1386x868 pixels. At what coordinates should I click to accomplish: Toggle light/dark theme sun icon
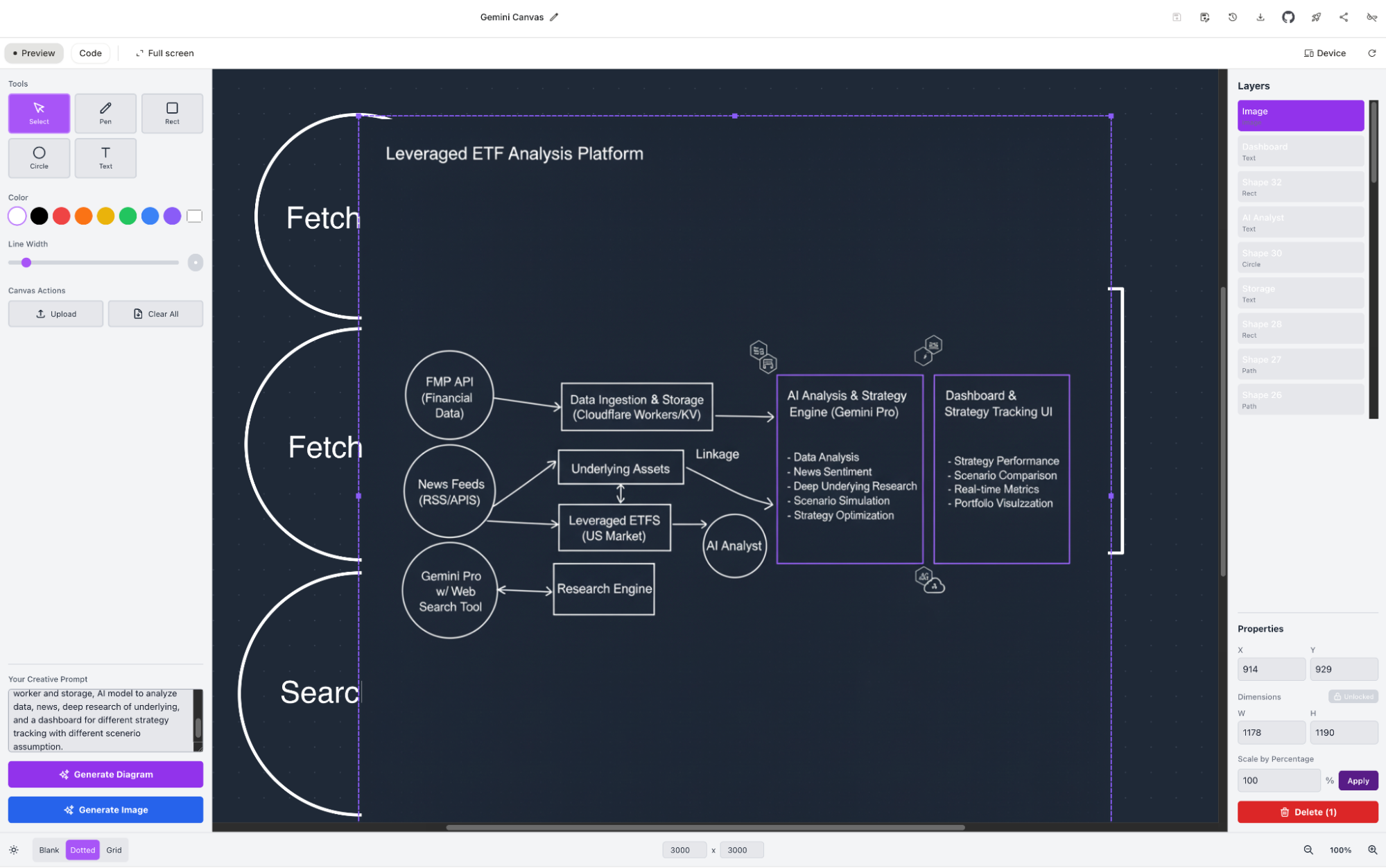click(x=14, y=850)
